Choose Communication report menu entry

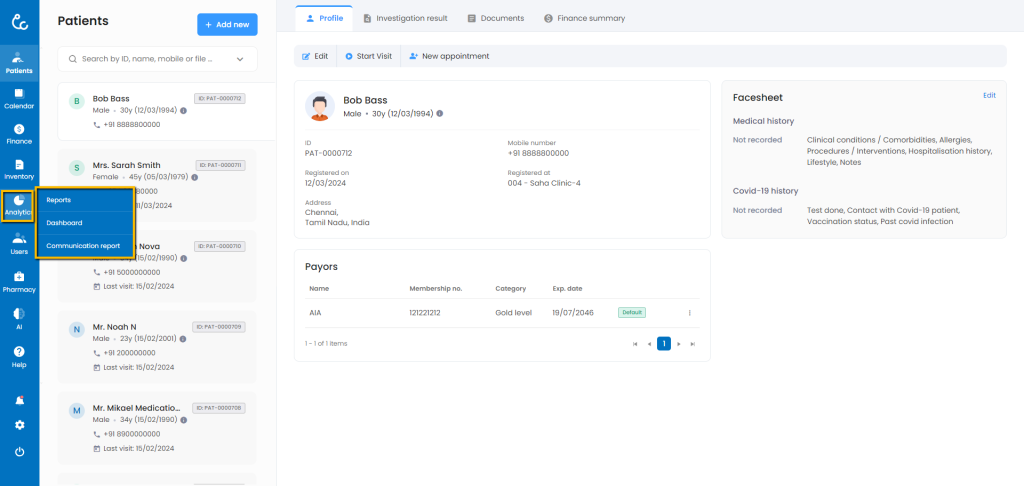[x=83, y=246]
